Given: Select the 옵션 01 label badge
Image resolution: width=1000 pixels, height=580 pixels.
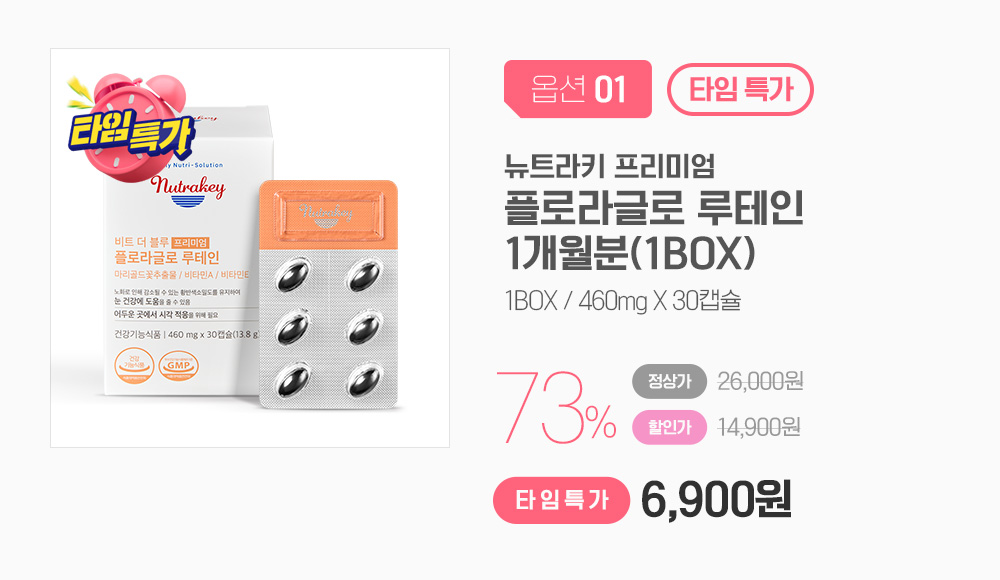Looking at the screenshot, I should point(578,89).
